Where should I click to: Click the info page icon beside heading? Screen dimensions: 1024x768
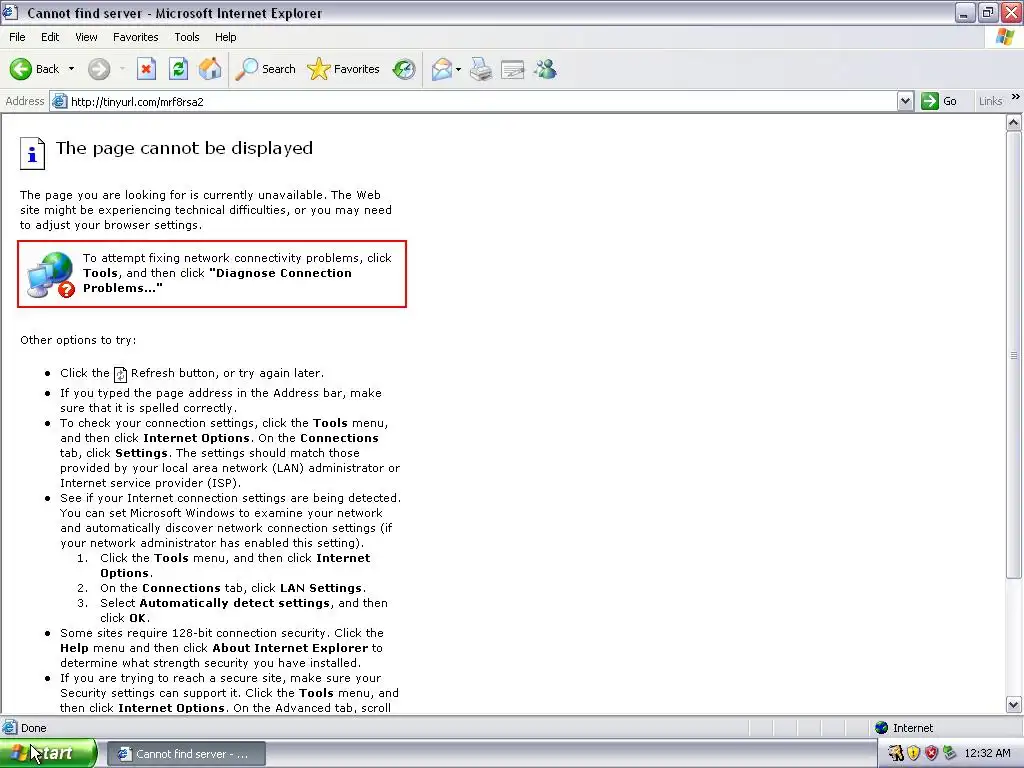[32, 153]
